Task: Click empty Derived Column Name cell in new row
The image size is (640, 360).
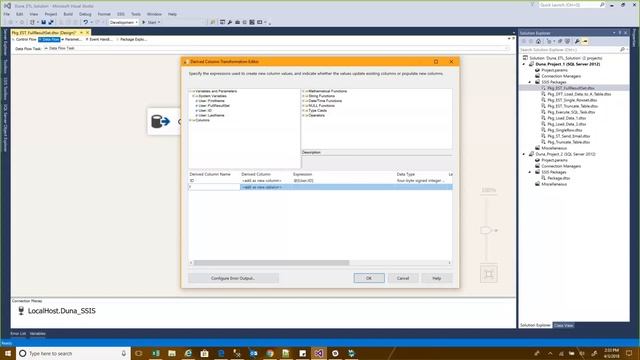Action: point(214,187)
